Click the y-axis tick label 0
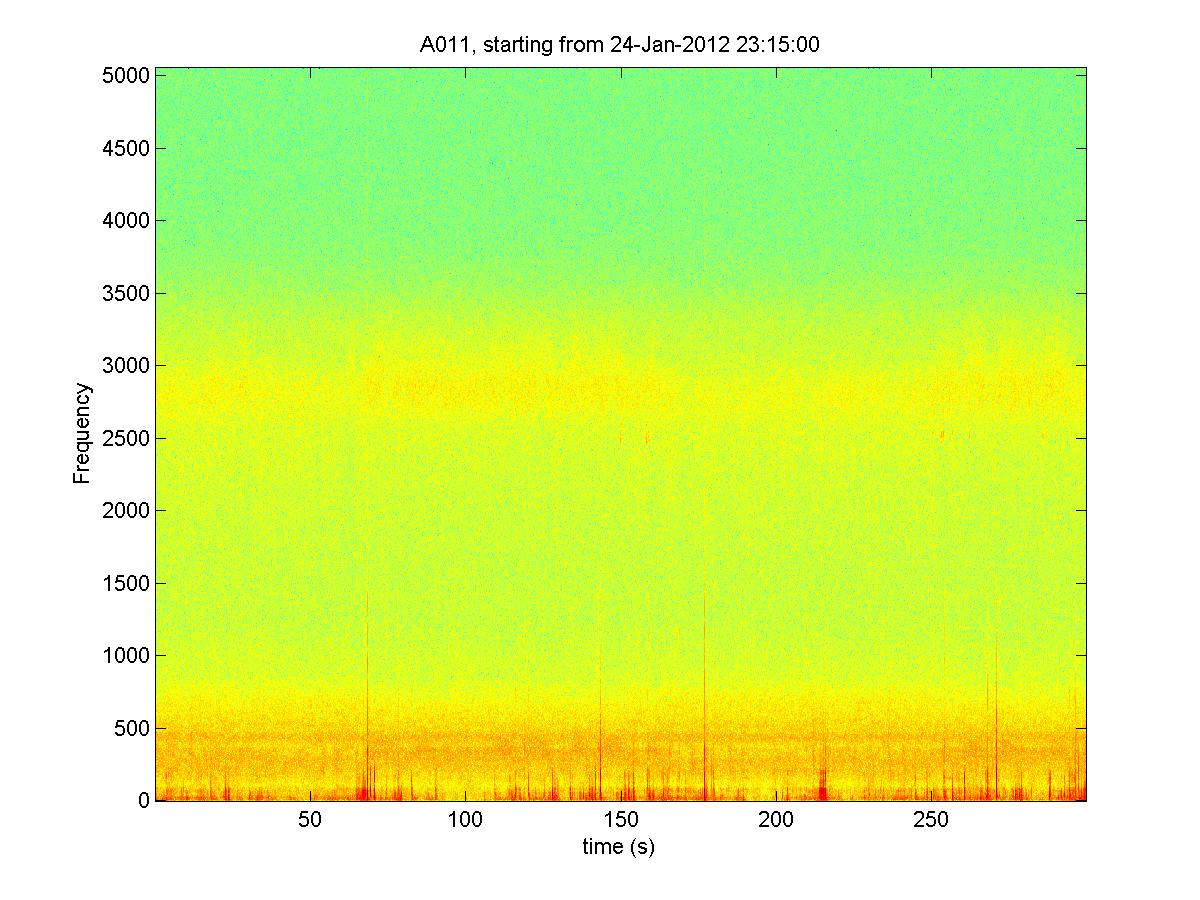 pyautogui.click(x=144, y=801)
